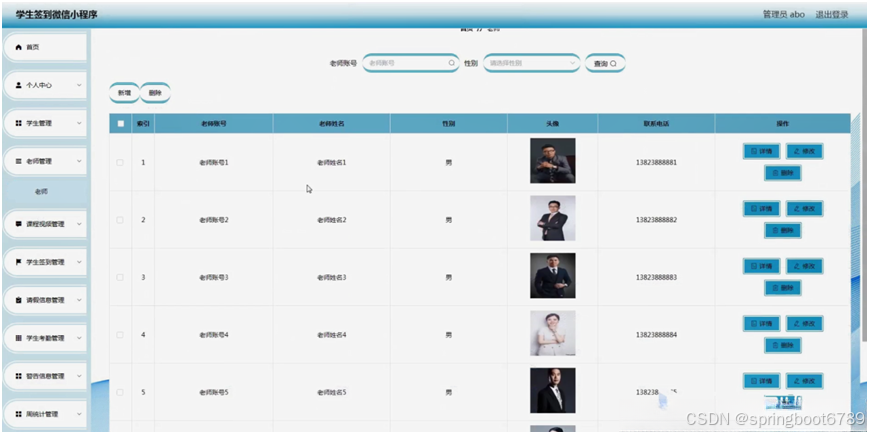Click the 新增 button
869x434 pixels.
[x=124, y=93]
